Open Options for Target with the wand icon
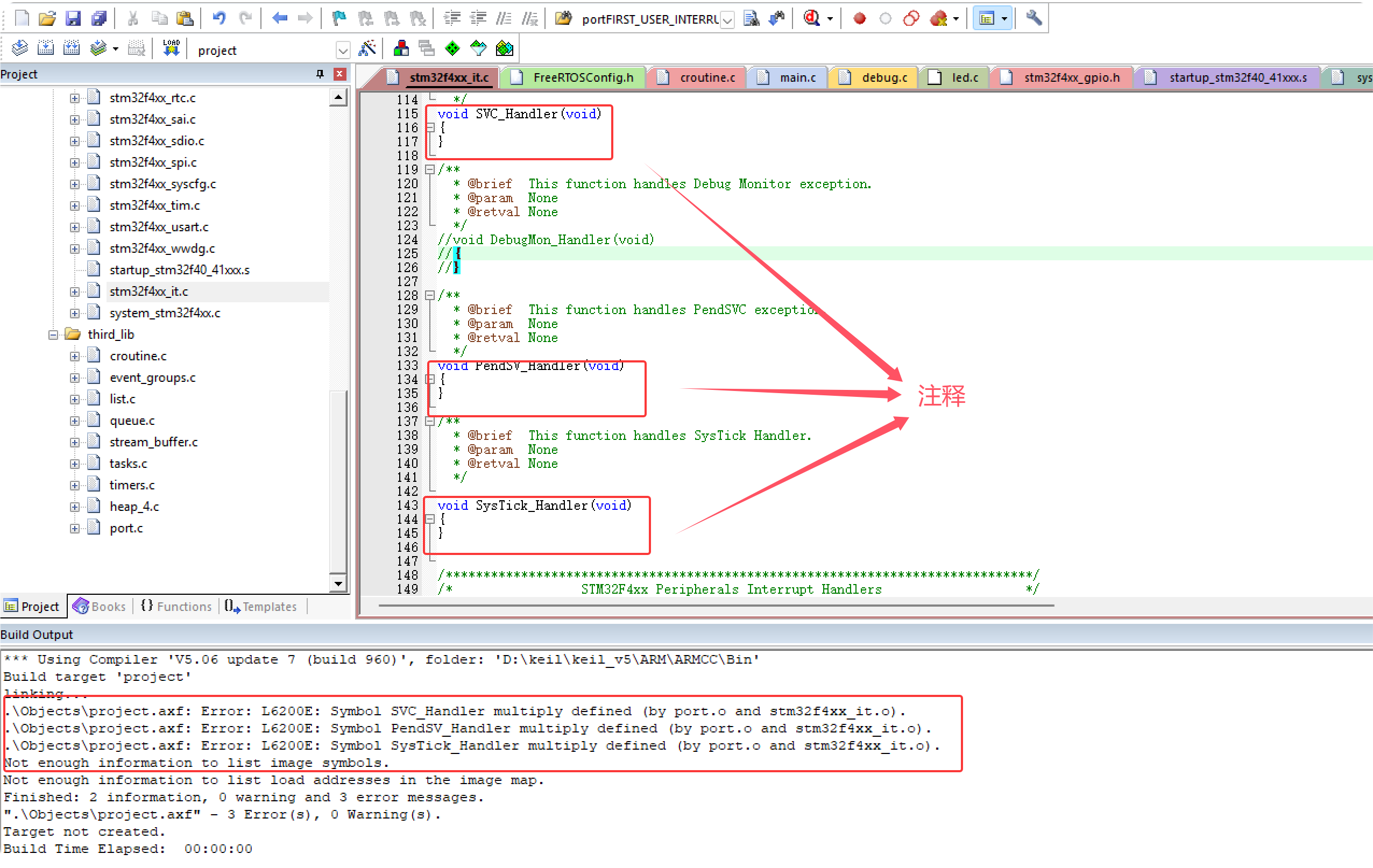The image size is (1373, 868). [x=366, y=48]
